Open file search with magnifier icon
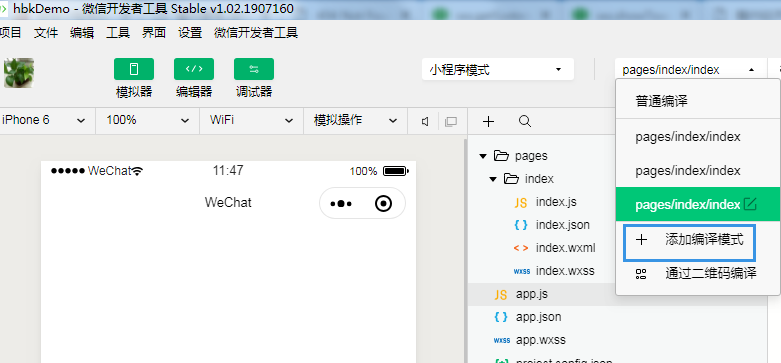 [x=524, y=121]
